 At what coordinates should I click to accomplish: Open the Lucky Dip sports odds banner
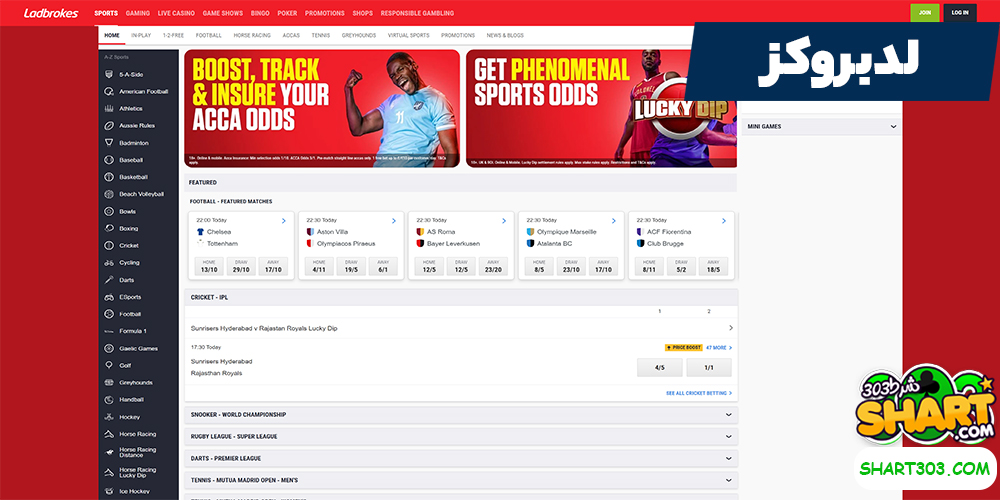601,108
